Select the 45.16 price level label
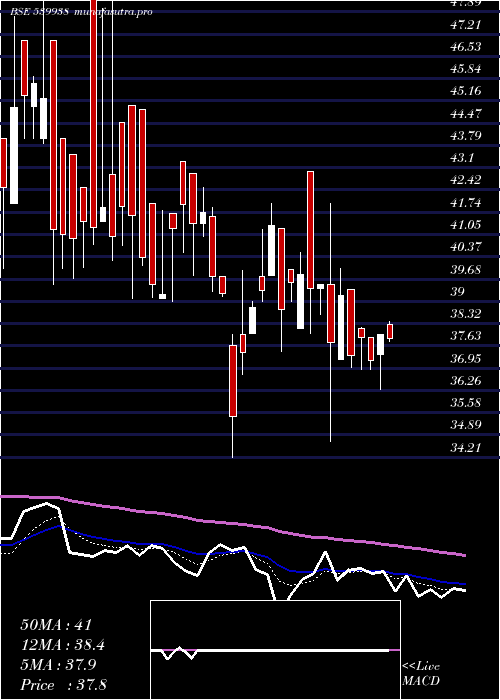Viewport: 500px width, 700px height. (x=466, y=91)
